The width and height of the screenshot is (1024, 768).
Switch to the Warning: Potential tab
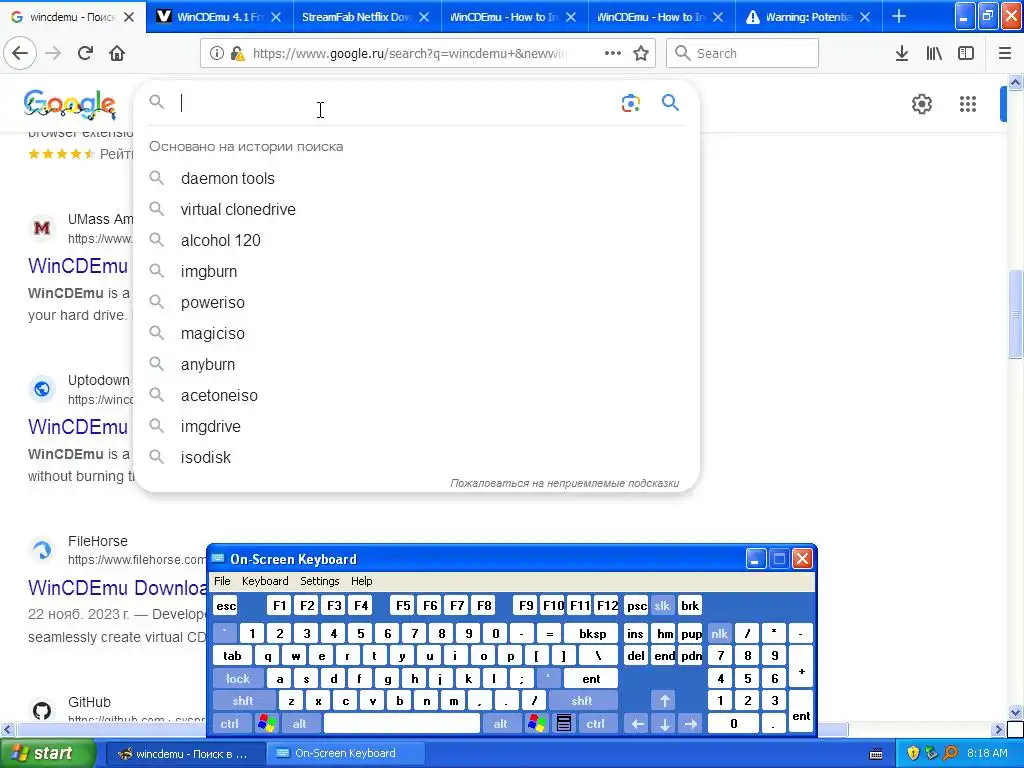pyautogui.click(x=808, y=17)
